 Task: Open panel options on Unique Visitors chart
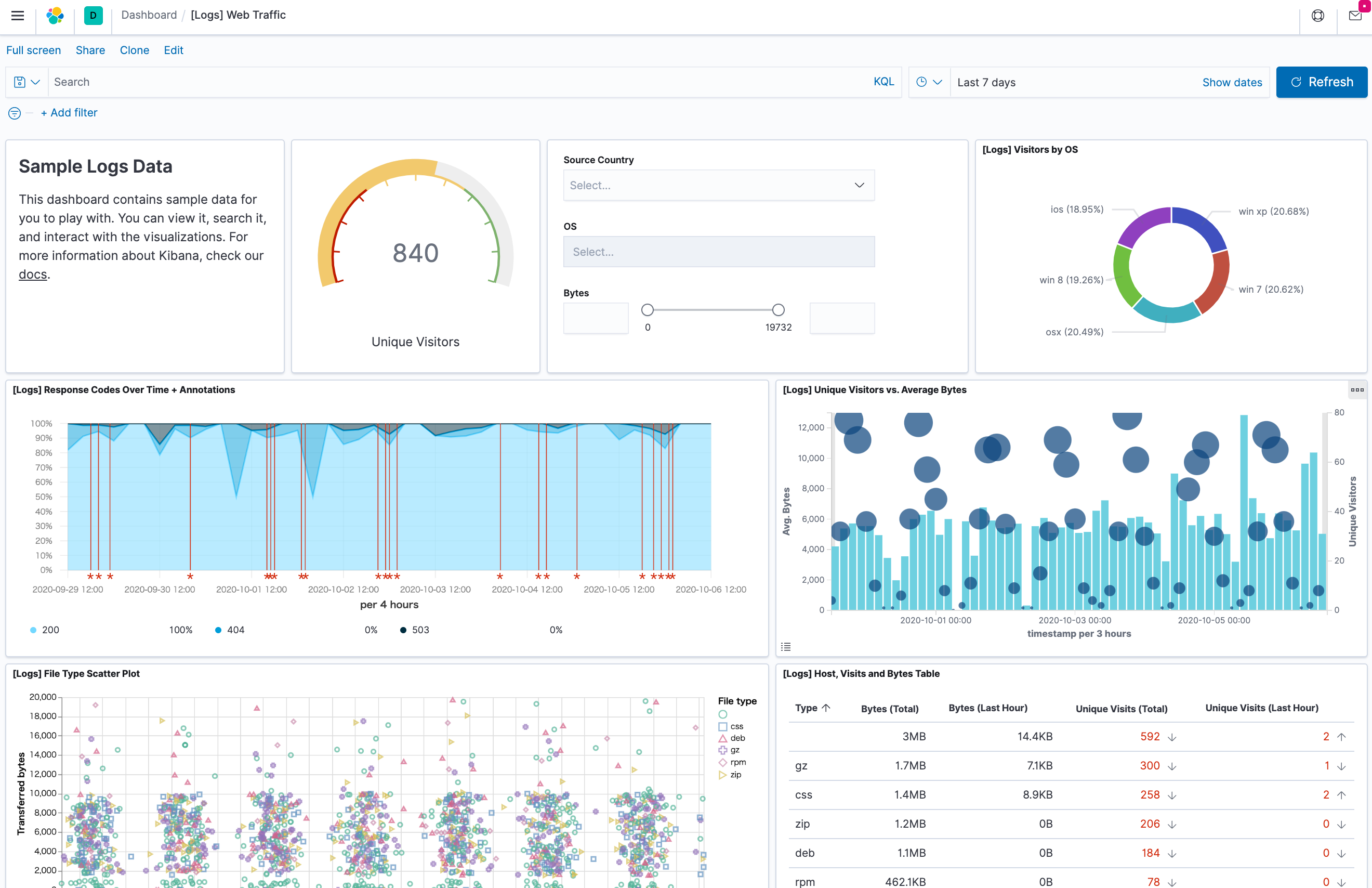tap(1356, 390)
